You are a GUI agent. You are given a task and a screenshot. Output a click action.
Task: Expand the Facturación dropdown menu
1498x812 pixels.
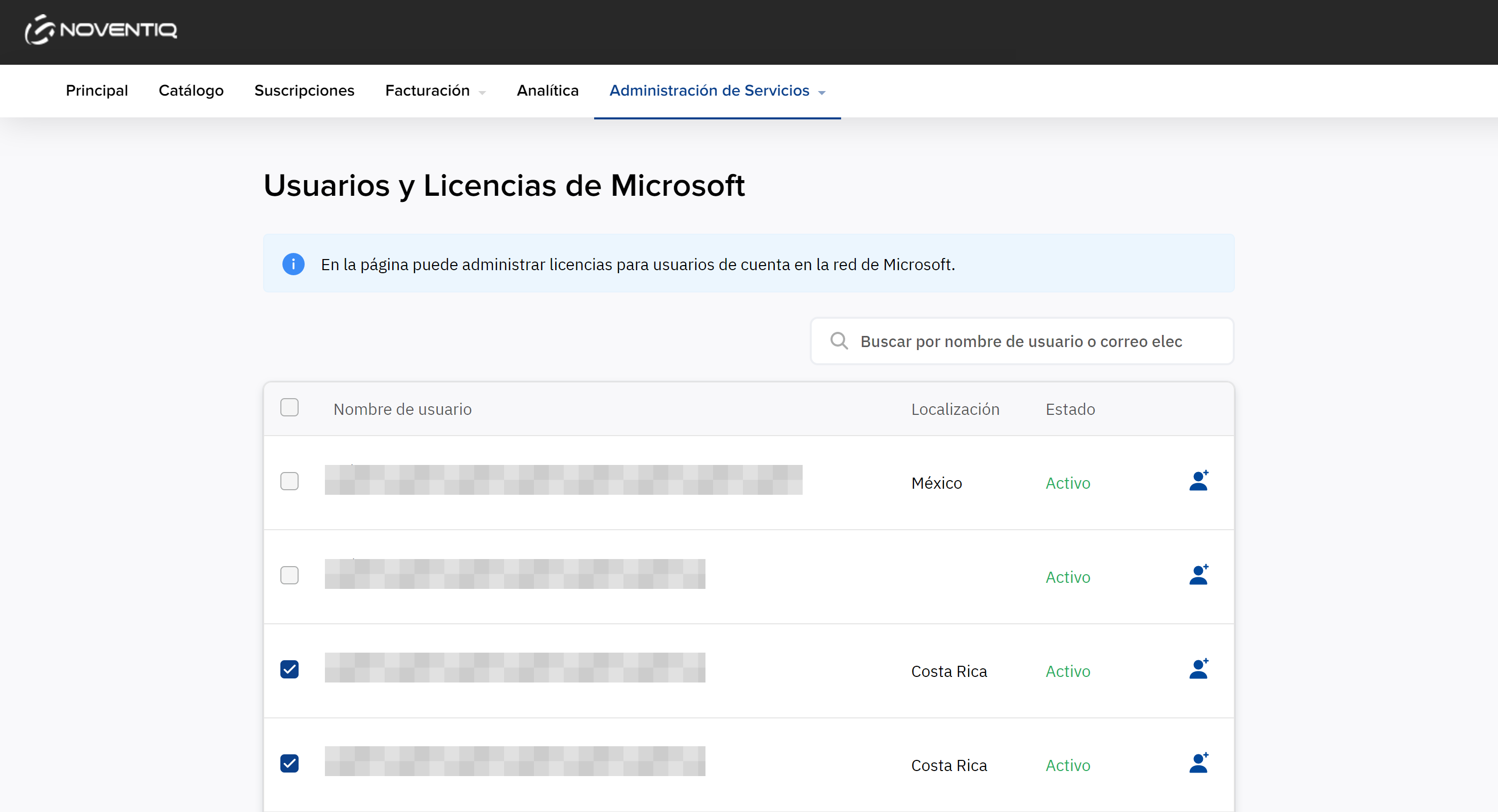click(435, 91)
